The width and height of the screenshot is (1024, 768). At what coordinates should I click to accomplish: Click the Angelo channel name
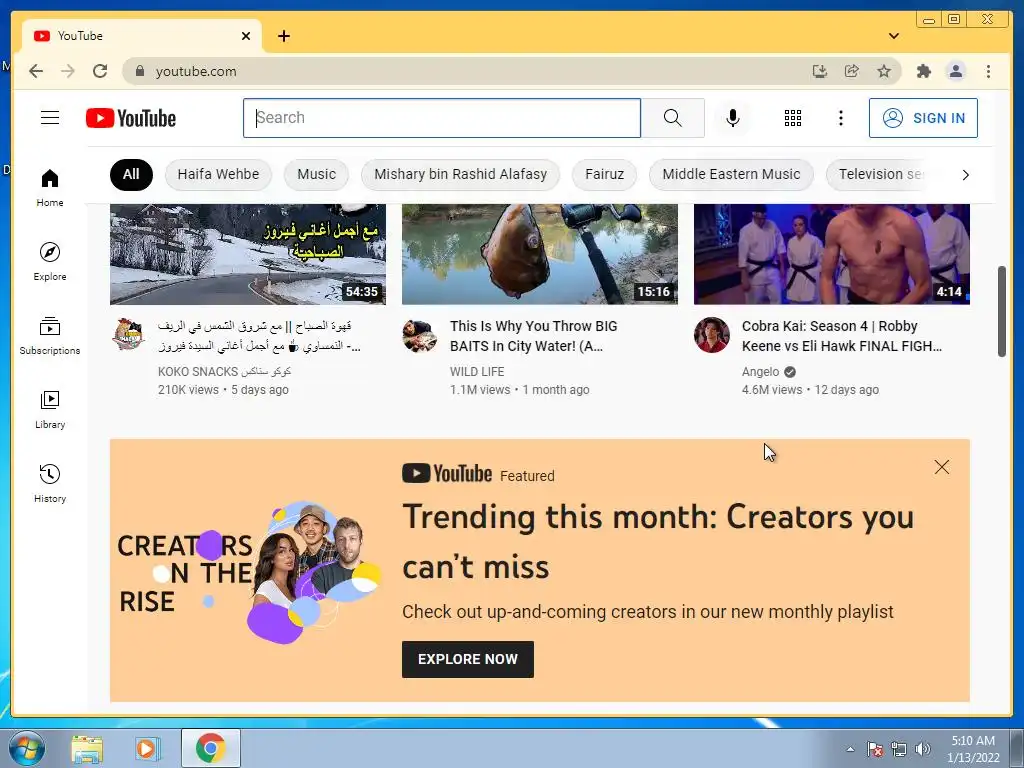(760, 372)
